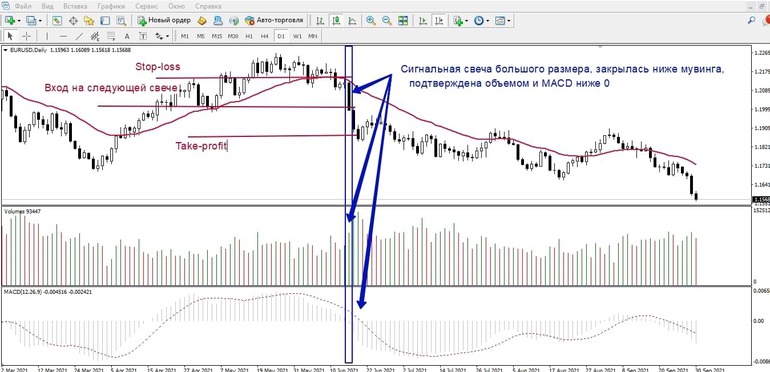
Task: Toggle chart auto-scroll to latest bar
Action: (x=423, y=21)
